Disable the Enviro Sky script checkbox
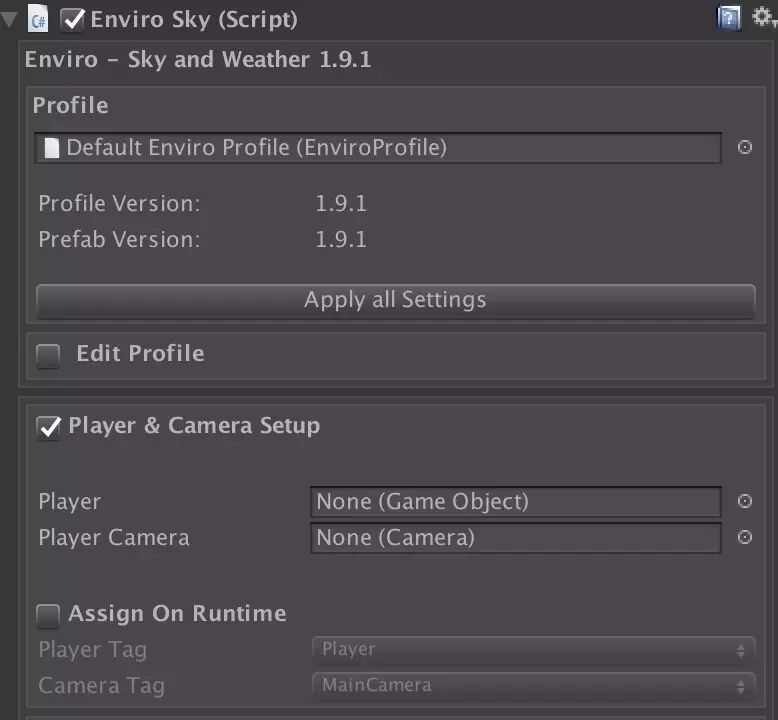 tap(72, 20)
